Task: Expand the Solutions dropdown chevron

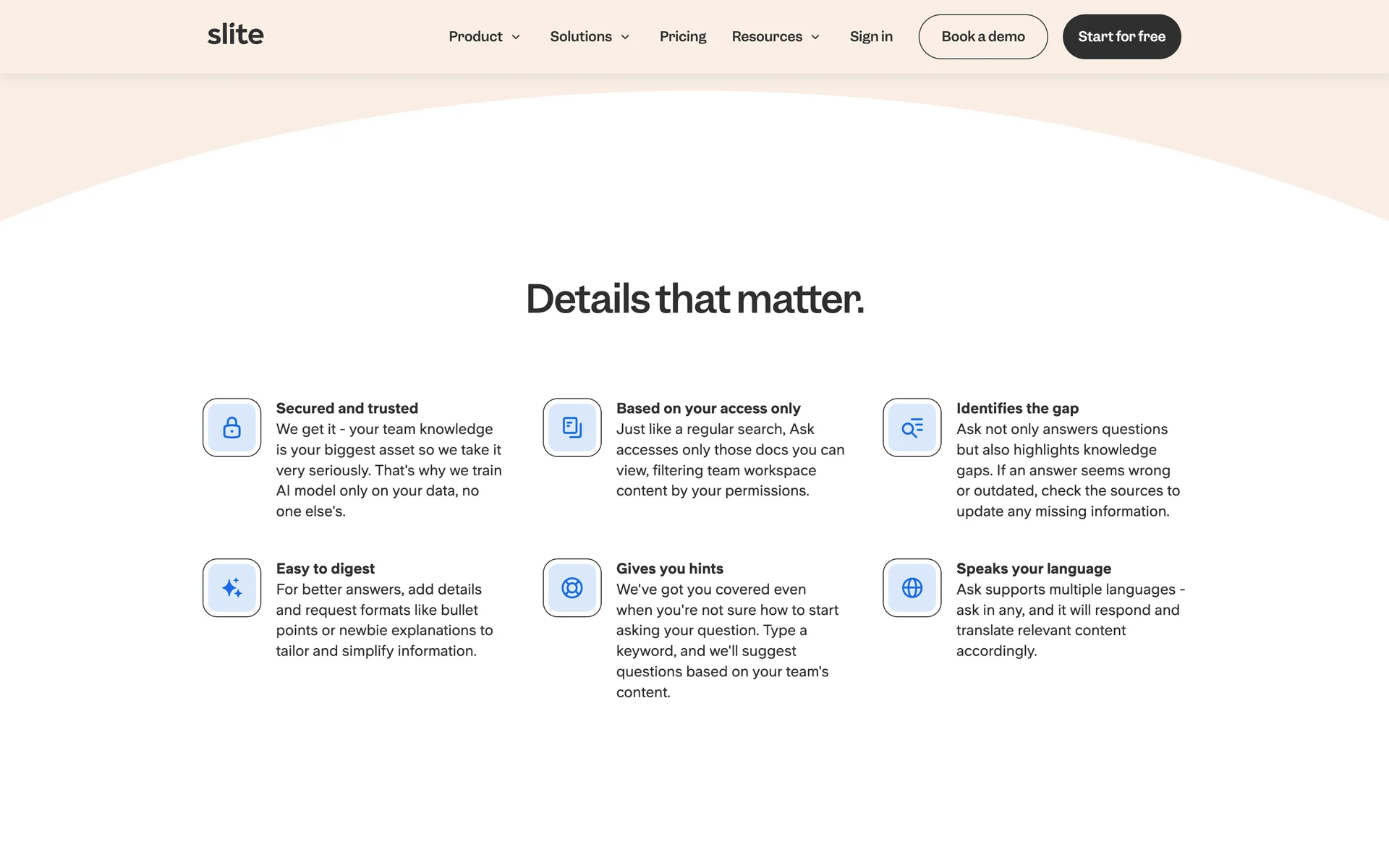Action: tap(625, 37)
